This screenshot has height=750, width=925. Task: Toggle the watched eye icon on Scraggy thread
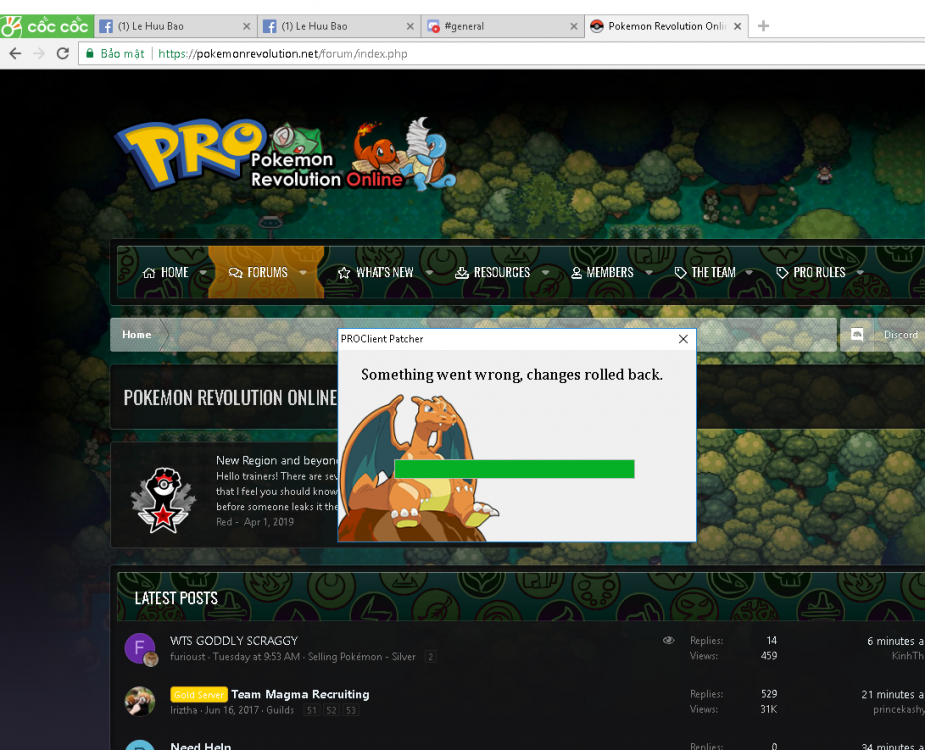click(x=669, y=640)
